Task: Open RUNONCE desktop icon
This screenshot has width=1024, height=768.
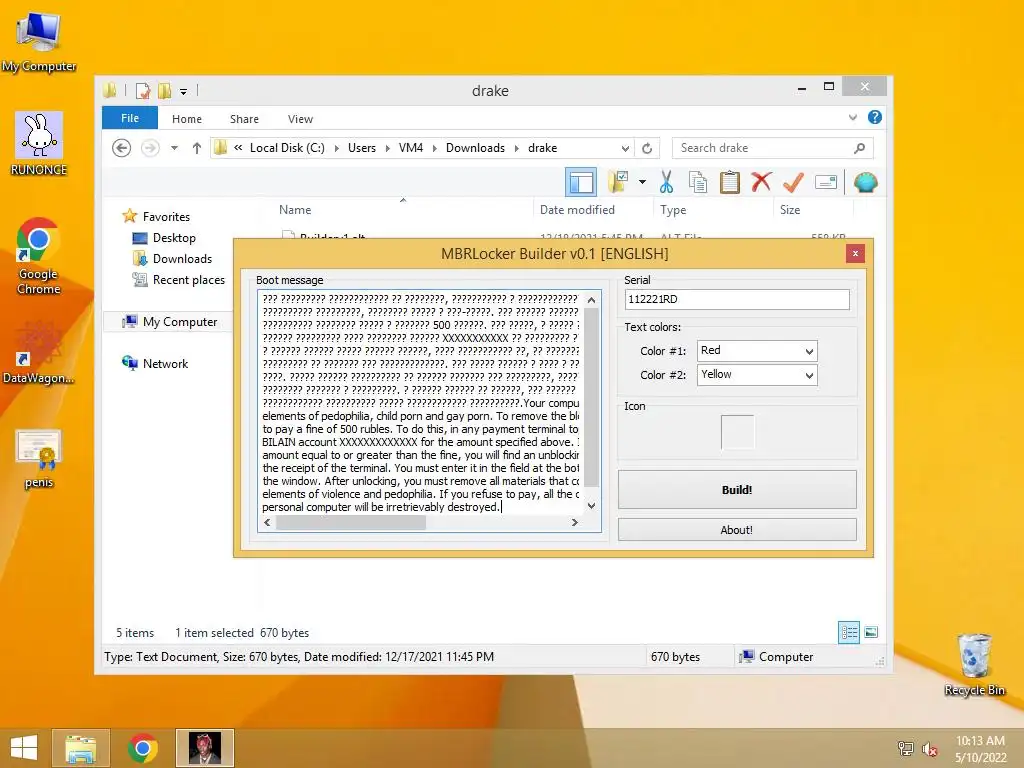Action: pos(39,143)
